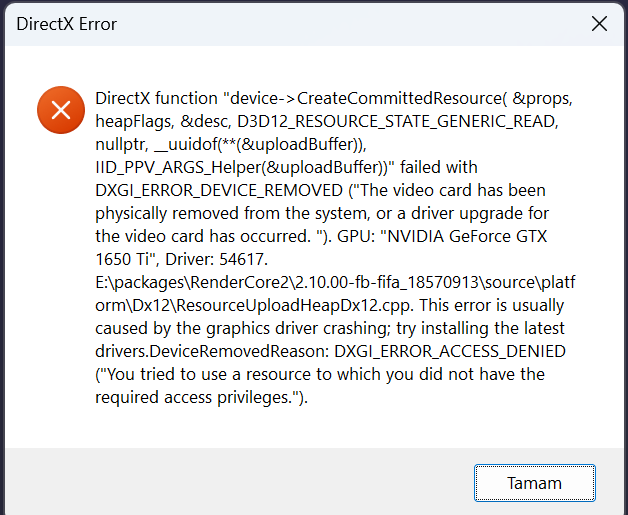Click the DXGI_ERROR_ACCESS_DENIED reason text
Viewport: 628px width, 515px height.
pyautogui.click(x=452, y=351)
